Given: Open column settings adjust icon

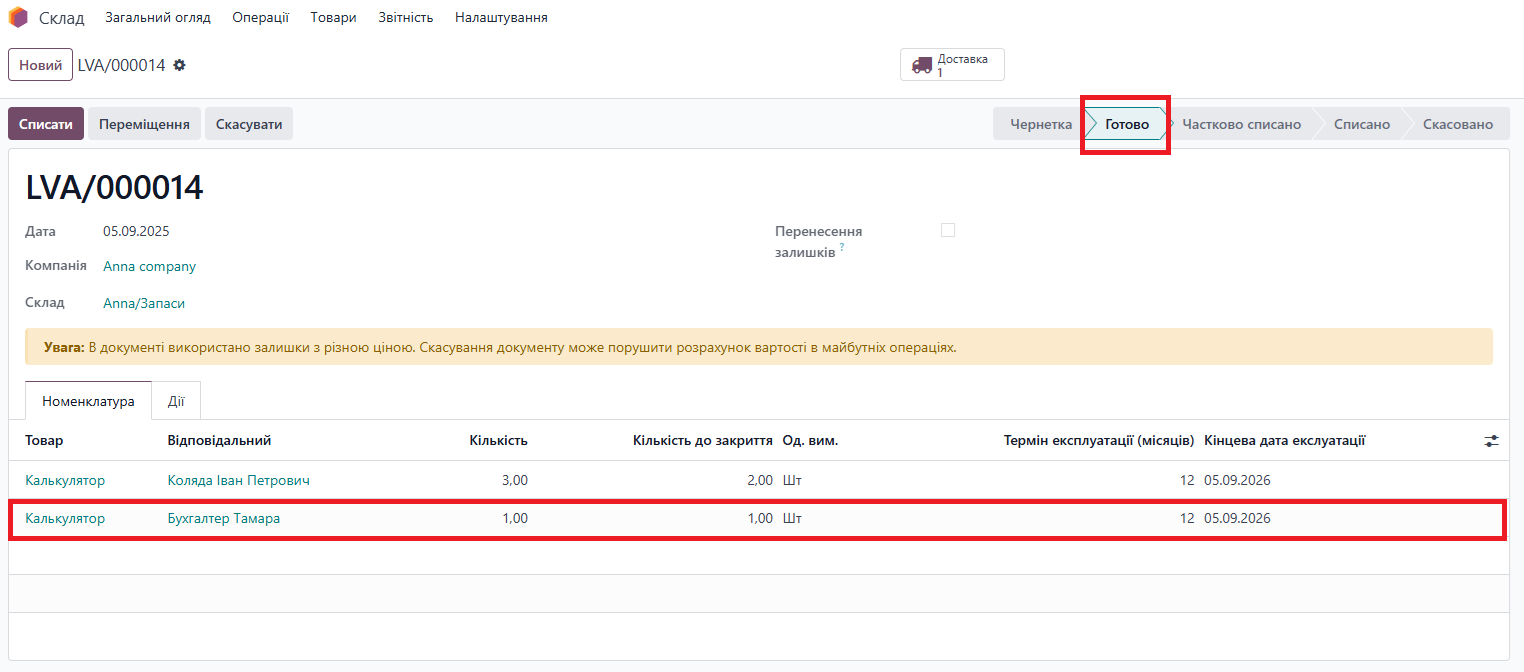Looking at the screenshot, I should click(x=1491, y=441).
